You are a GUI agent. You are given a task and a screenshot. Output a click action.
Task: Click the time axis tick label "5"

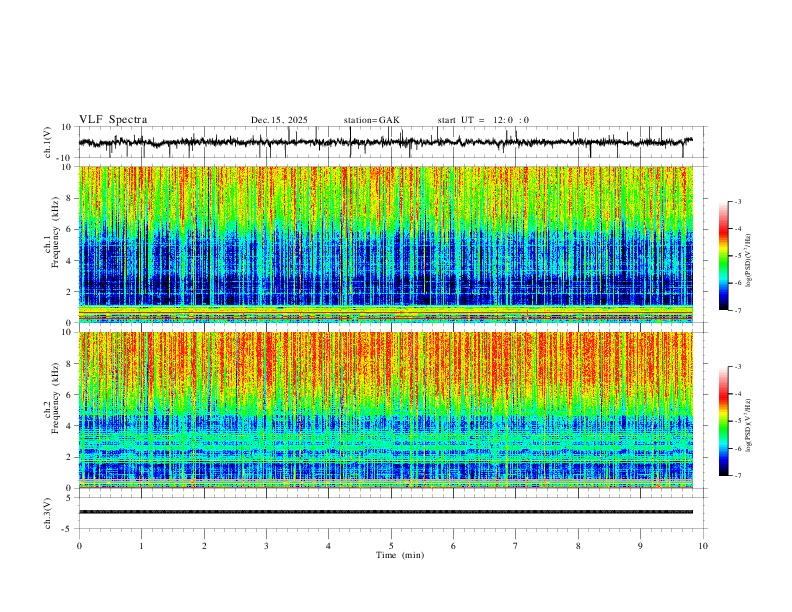click(391, 546)
